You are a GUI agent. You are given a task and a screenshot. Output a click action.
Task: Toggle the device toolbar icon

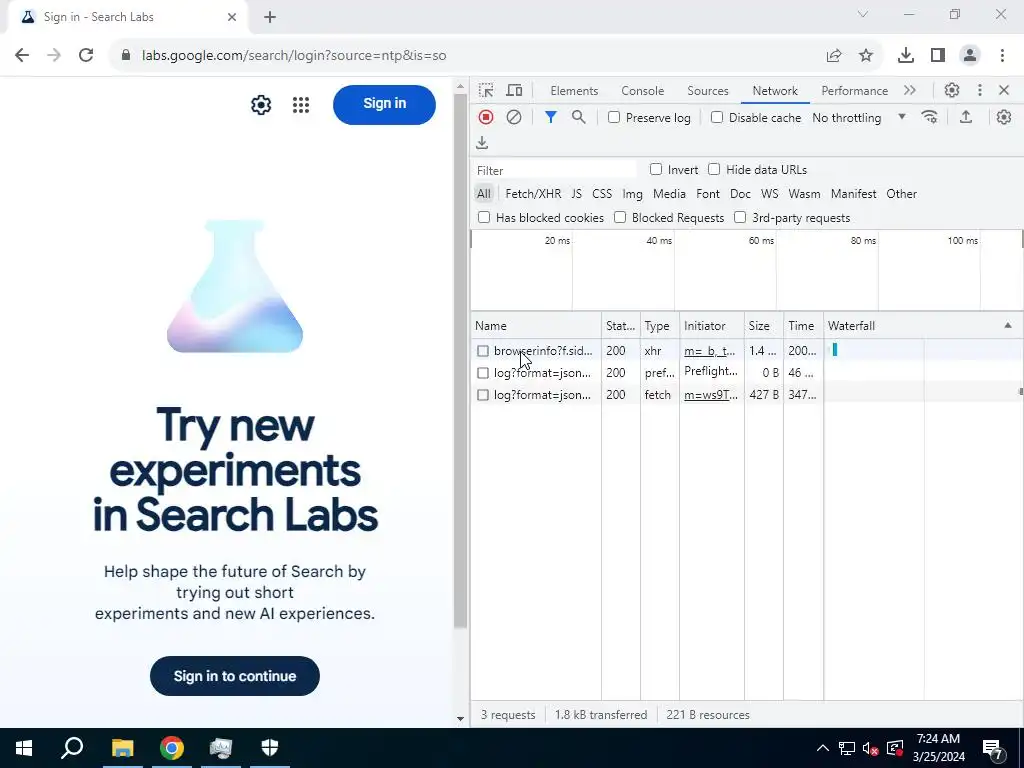[515, 90]
